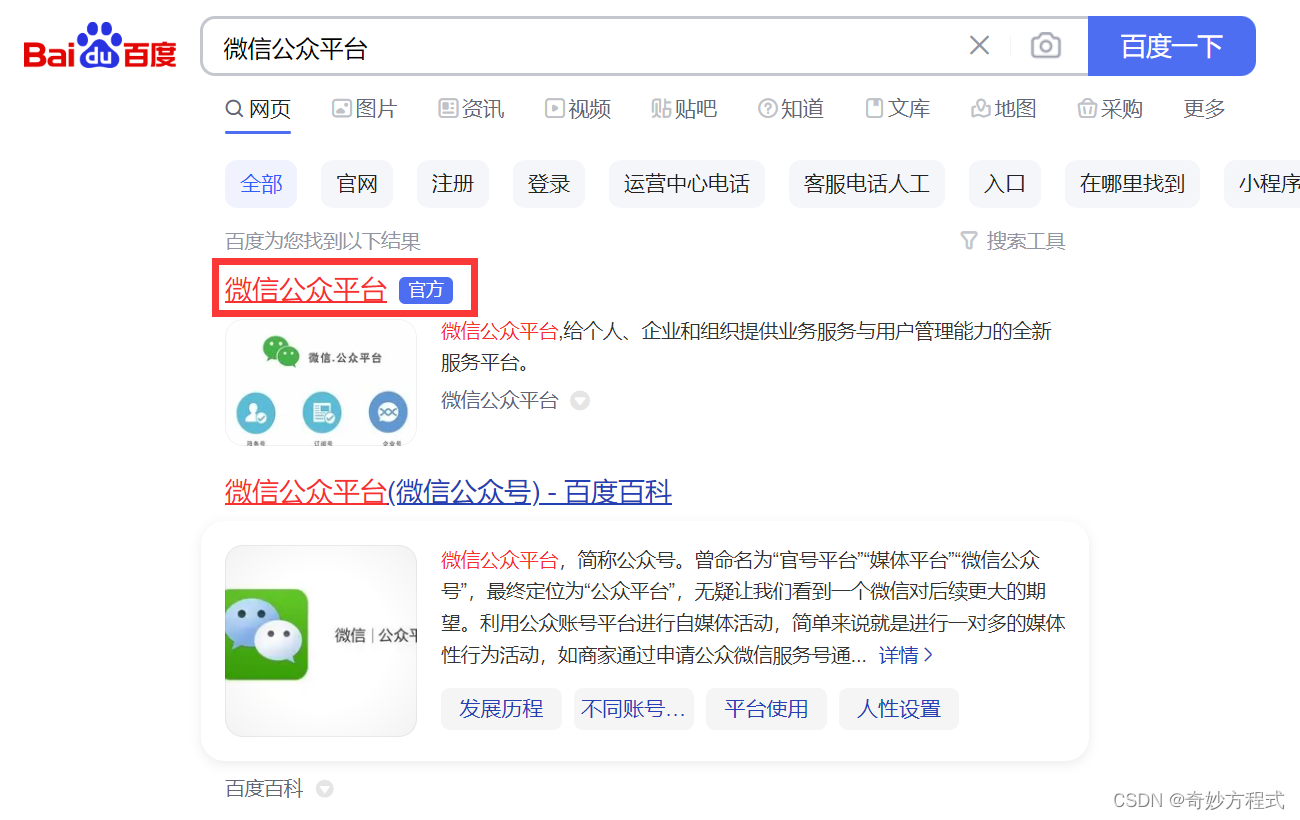Click the first result description 给个人、企业和组织
1300x820 pixels.
pyautogui.click(x=746, y=346)
